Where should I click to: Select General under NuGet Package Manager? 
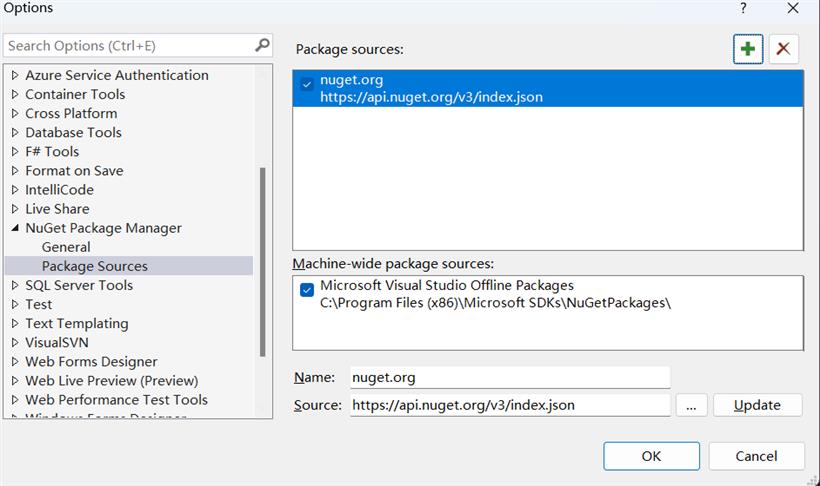click(x=66, y=247)
